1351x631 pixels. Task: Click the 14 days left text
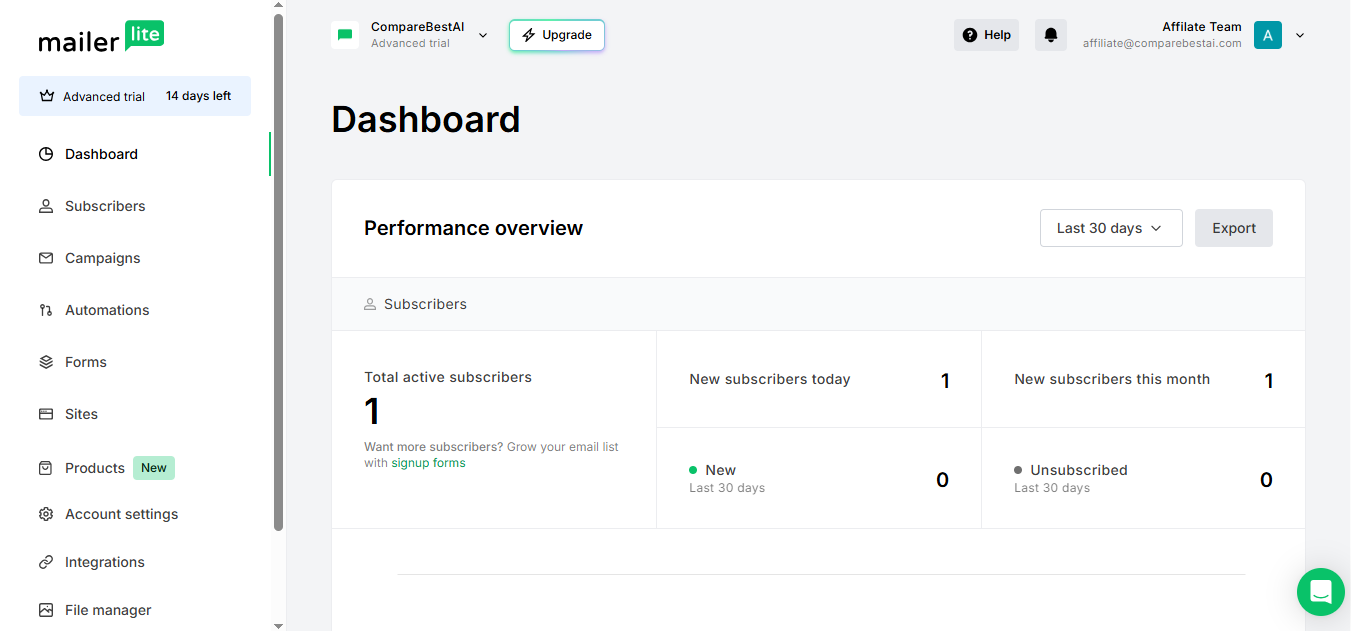tap(198, 96)
